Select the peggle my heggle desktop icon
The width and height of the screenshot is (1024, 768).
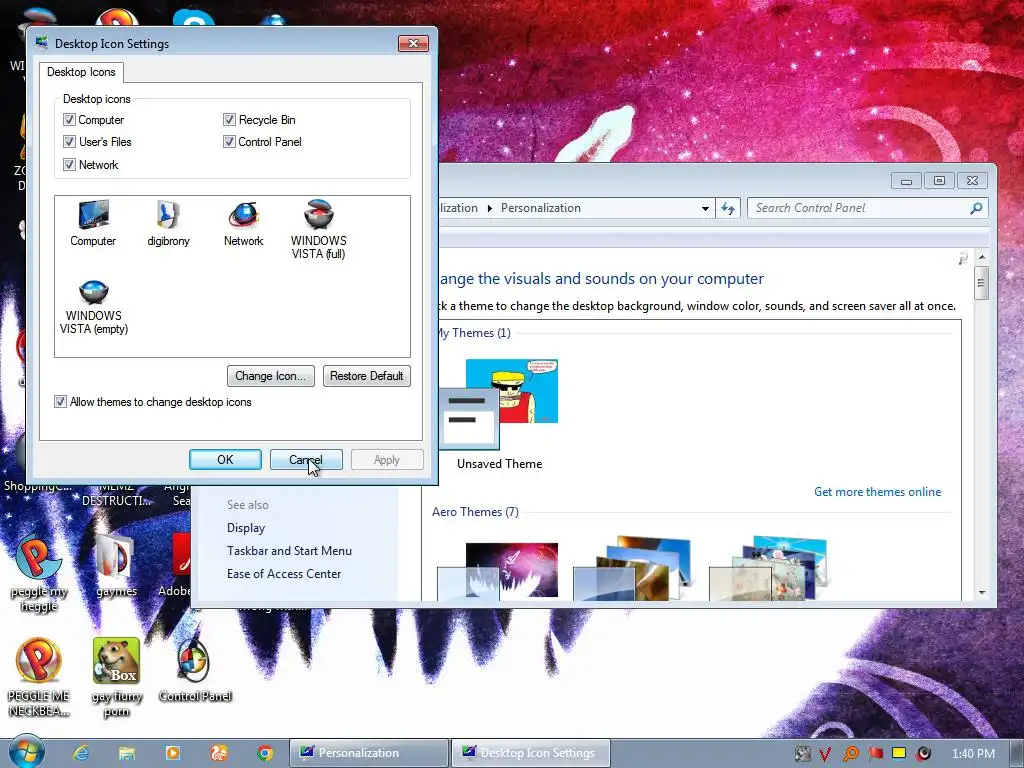pos(39,573)
